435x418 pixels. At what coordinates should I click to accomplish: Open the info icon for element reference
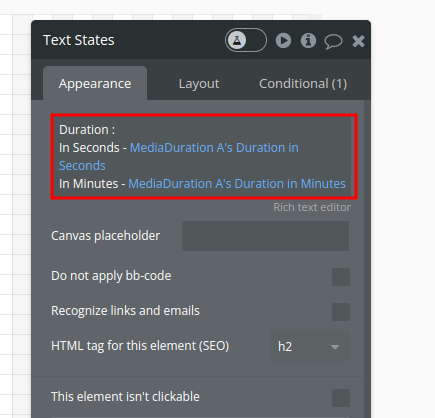(x=308, y=40)
